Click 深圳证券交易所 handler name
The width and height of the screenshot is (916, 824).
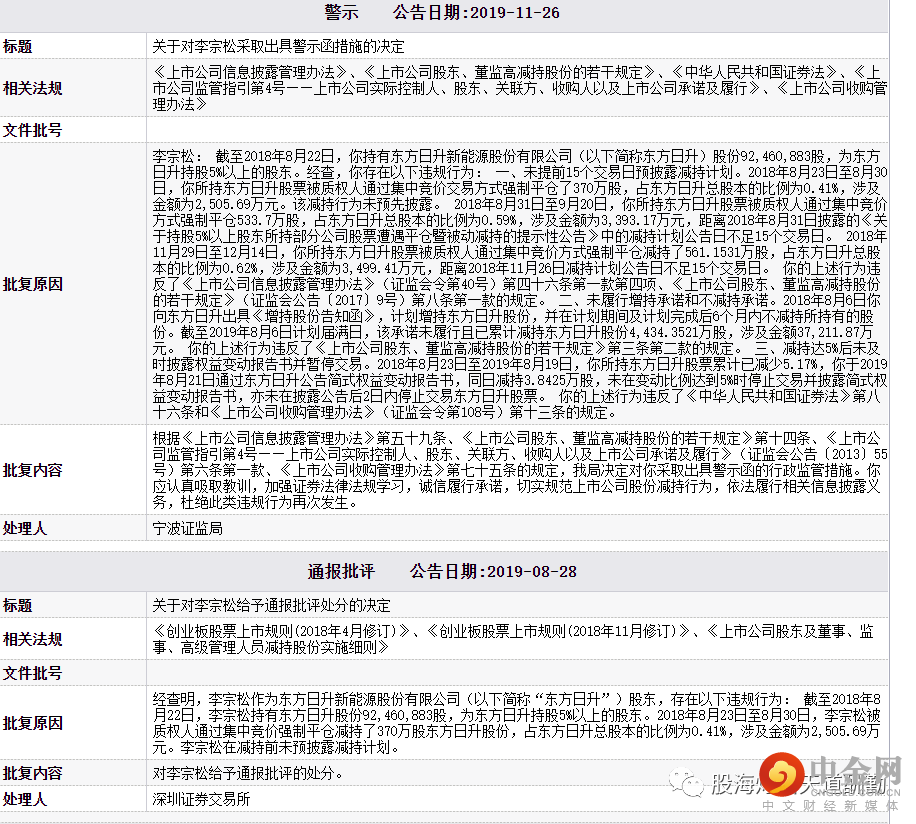coord(201,801)
